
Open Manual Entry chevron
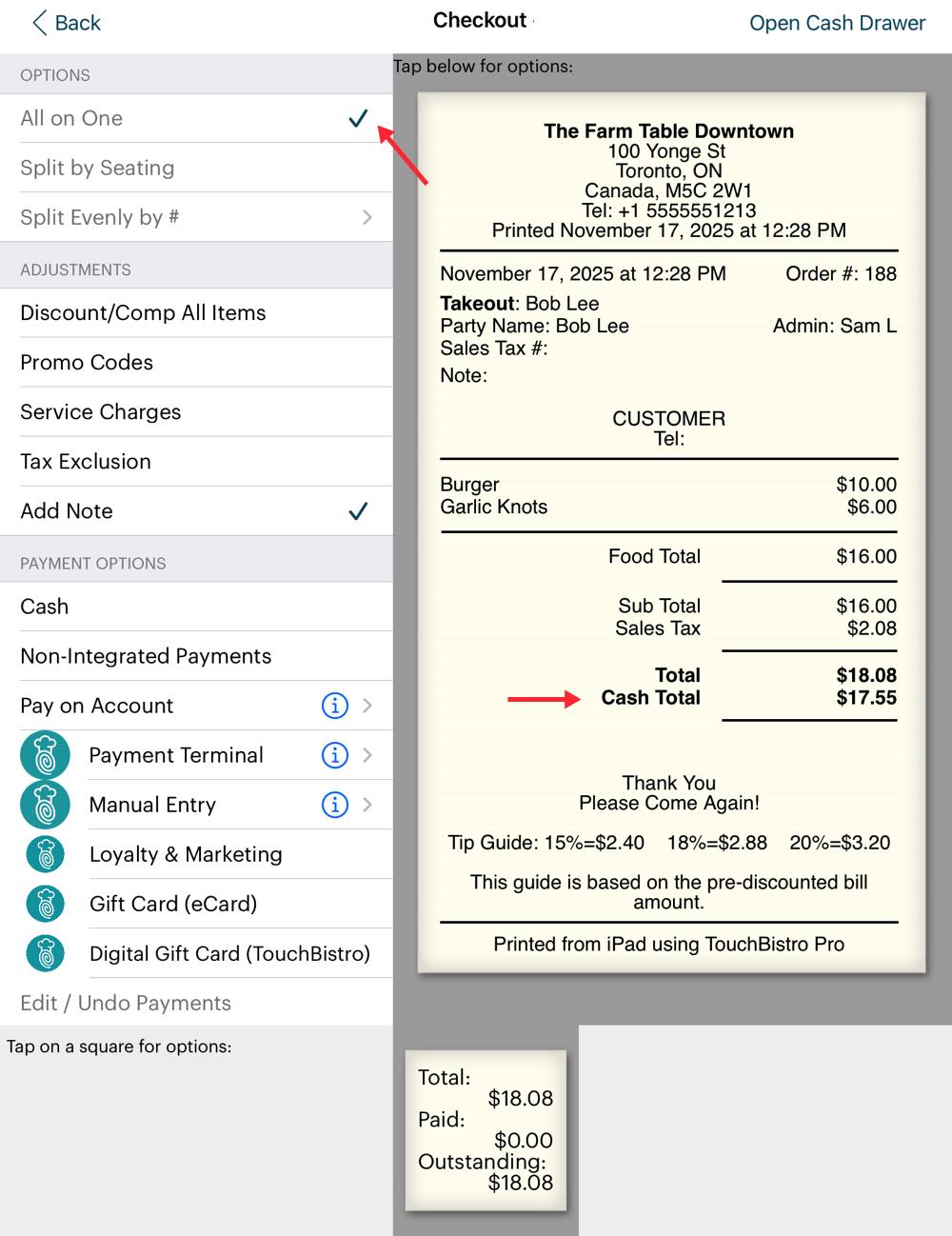(367, 805)
